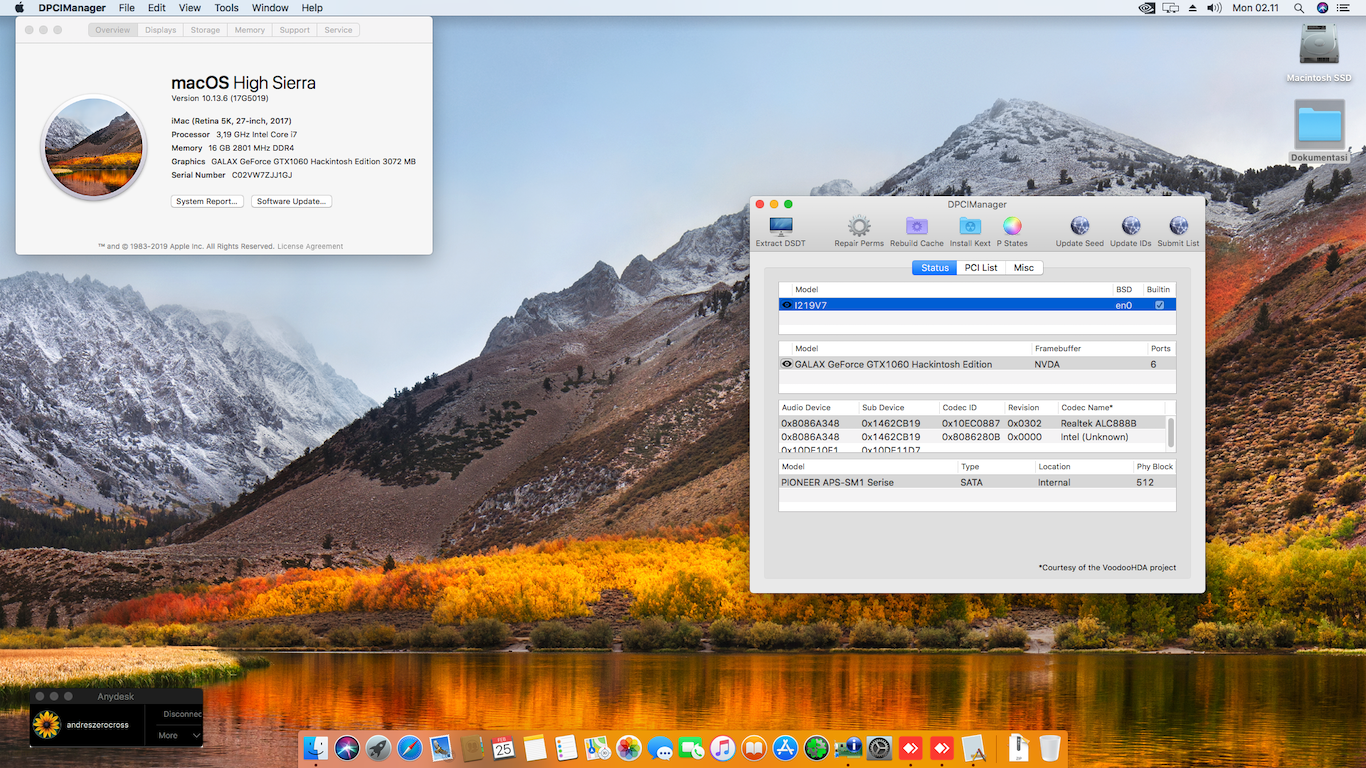Open Software Update from the About window
Viewport: 1366px width, 768px height.
click(291, 201)
